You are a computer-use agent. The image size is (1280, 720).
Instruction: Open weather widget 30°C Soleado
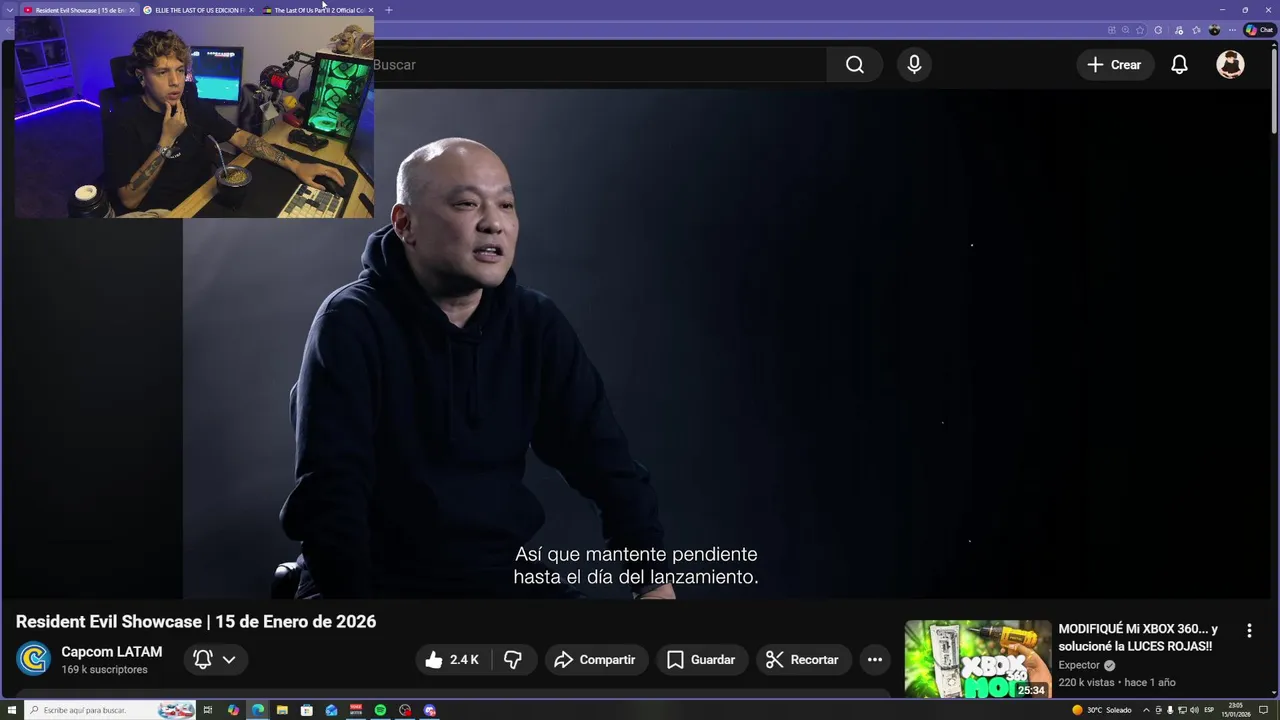pos(1102,710)
